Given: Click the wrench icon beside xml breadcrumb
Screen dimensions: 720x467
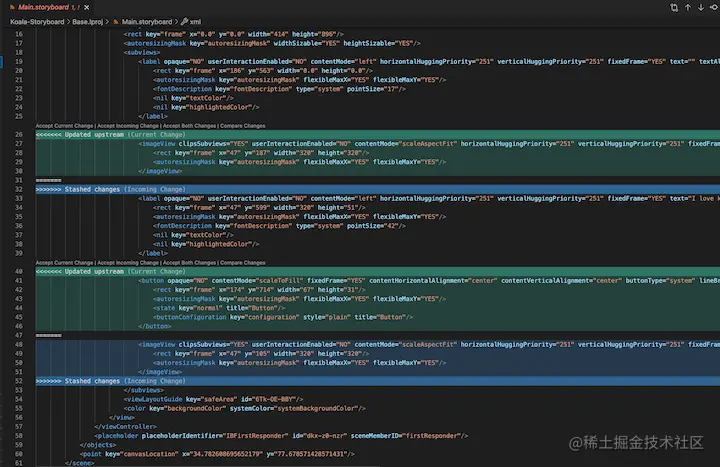Looking at the screenshot, I should tap(184, 22).
